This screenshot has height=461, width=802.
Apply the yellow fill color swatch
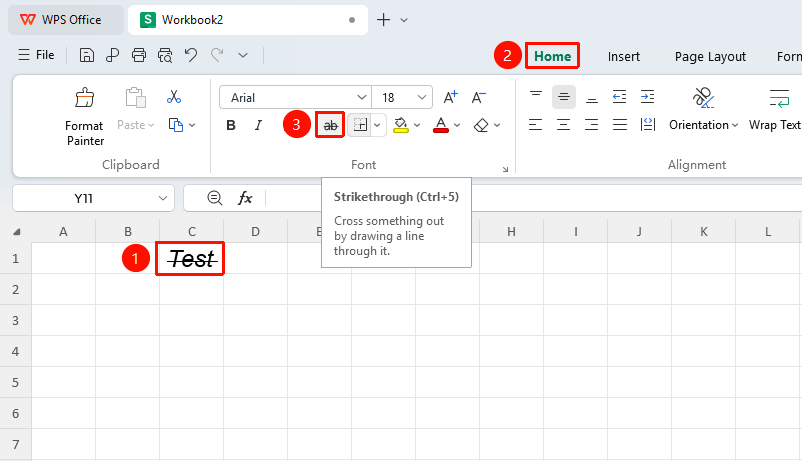click(401, 125)
